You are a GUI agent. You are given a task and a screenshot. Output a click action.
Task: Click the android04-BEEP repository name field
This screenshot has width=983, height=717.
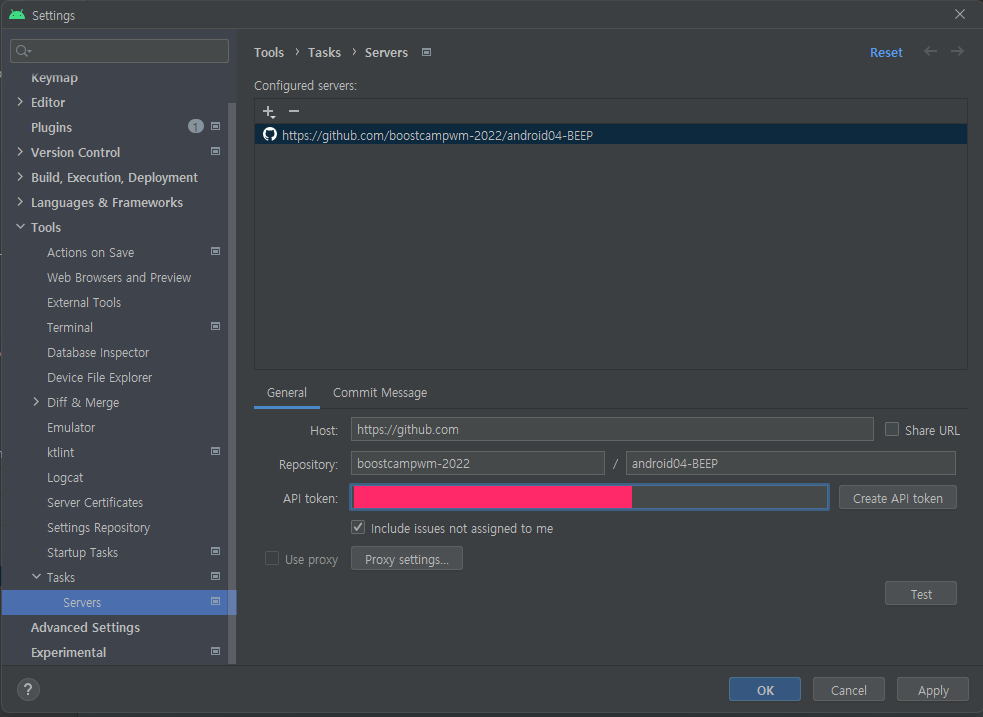791,463
